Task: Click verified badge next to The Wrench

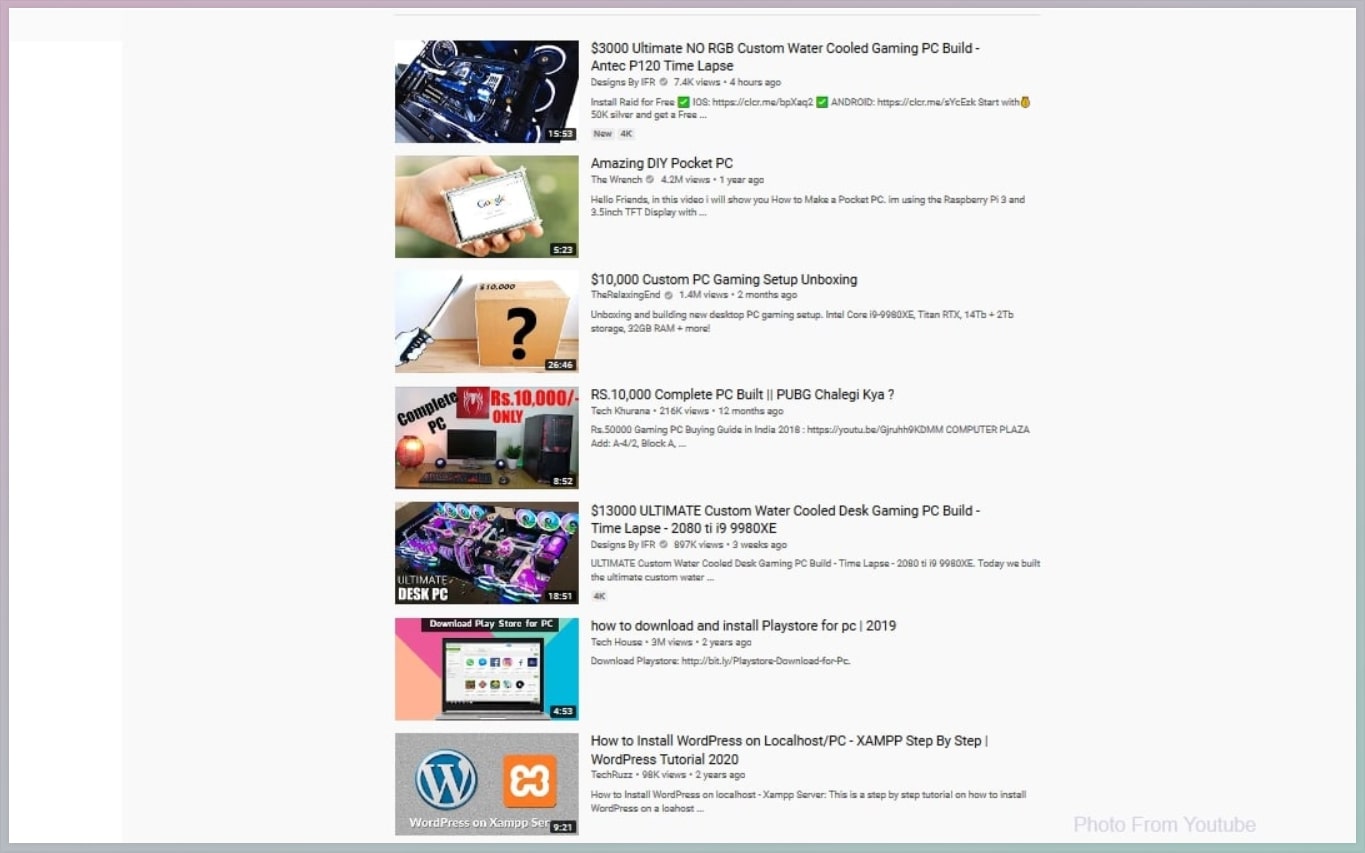Action: [x=650, y=180]
